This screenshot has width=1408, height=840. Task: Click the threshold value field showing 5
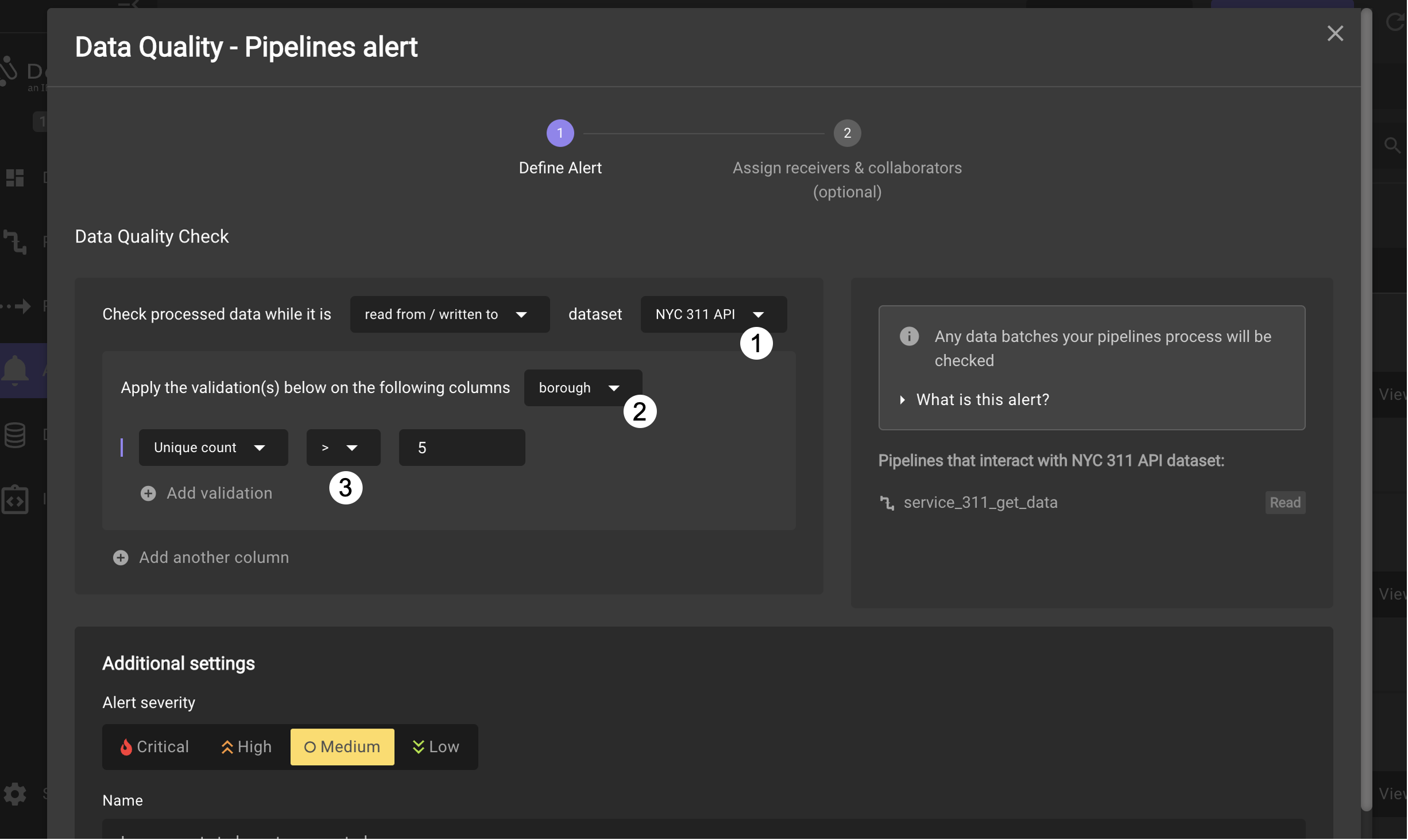point(462,448)
